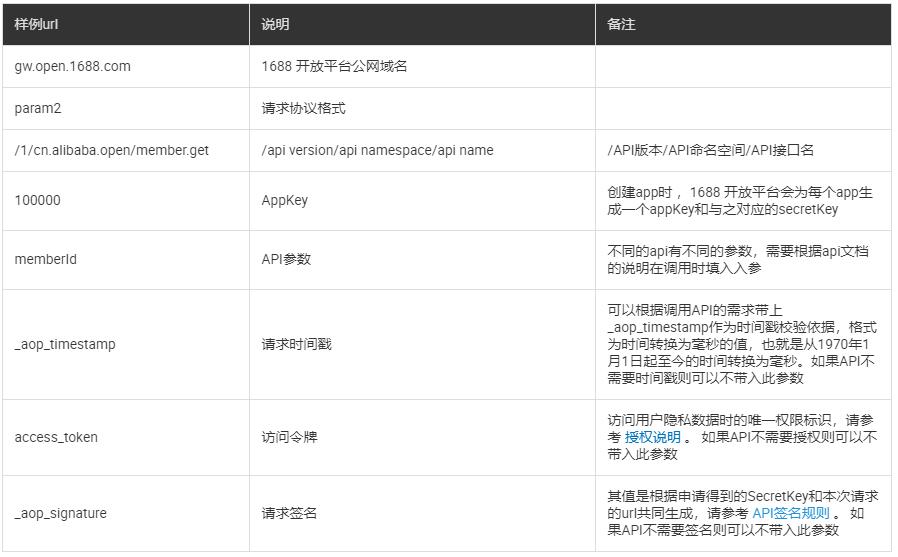Image resolution: width=898 pixels, height=557 pixels.
Task: Select the 请求签名 cell
Action: [x=423, y=513]
